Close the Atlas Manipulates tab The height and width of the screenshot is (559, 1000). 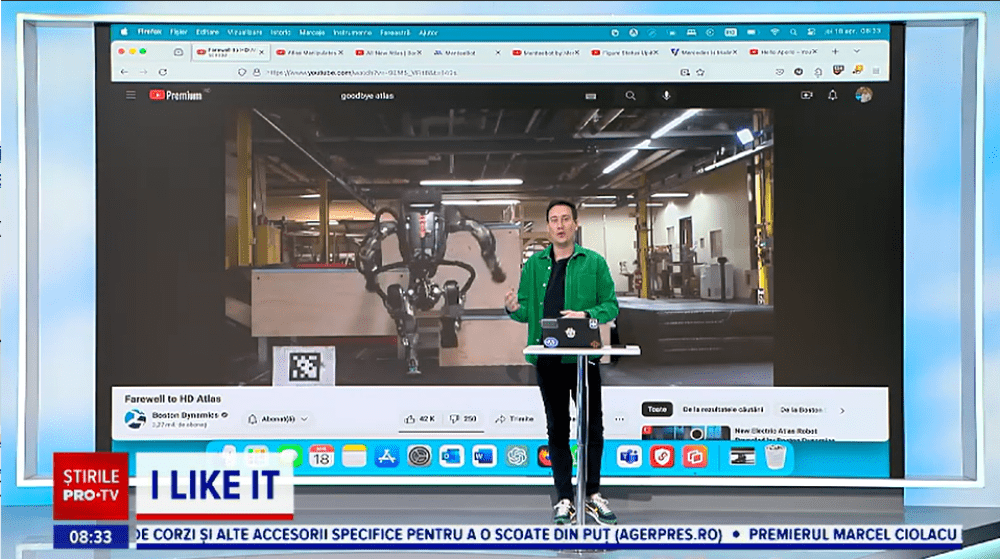[341, 52]
